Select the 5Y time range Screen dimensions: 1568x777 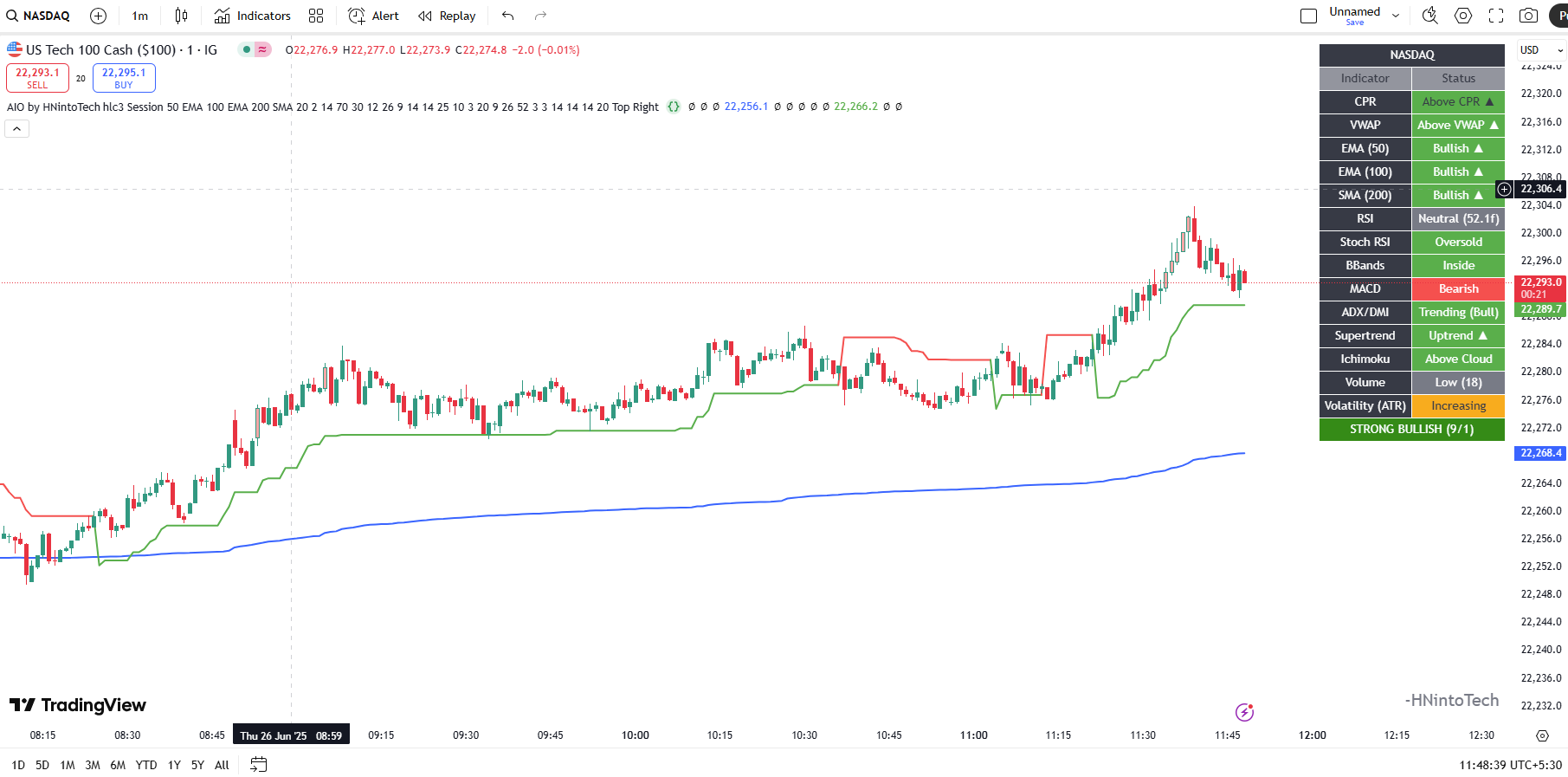[197, 765]
